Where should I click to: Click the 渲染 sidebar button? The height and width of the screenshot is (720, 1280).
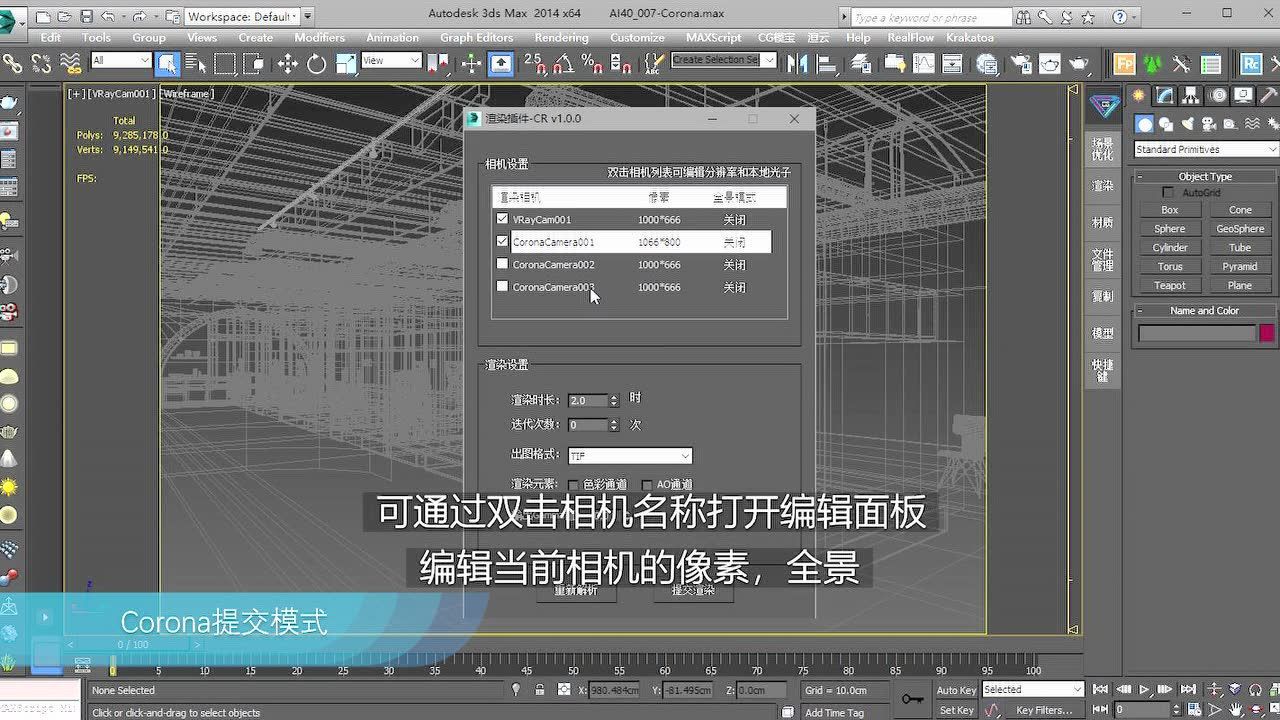(x=1102, y=185)
